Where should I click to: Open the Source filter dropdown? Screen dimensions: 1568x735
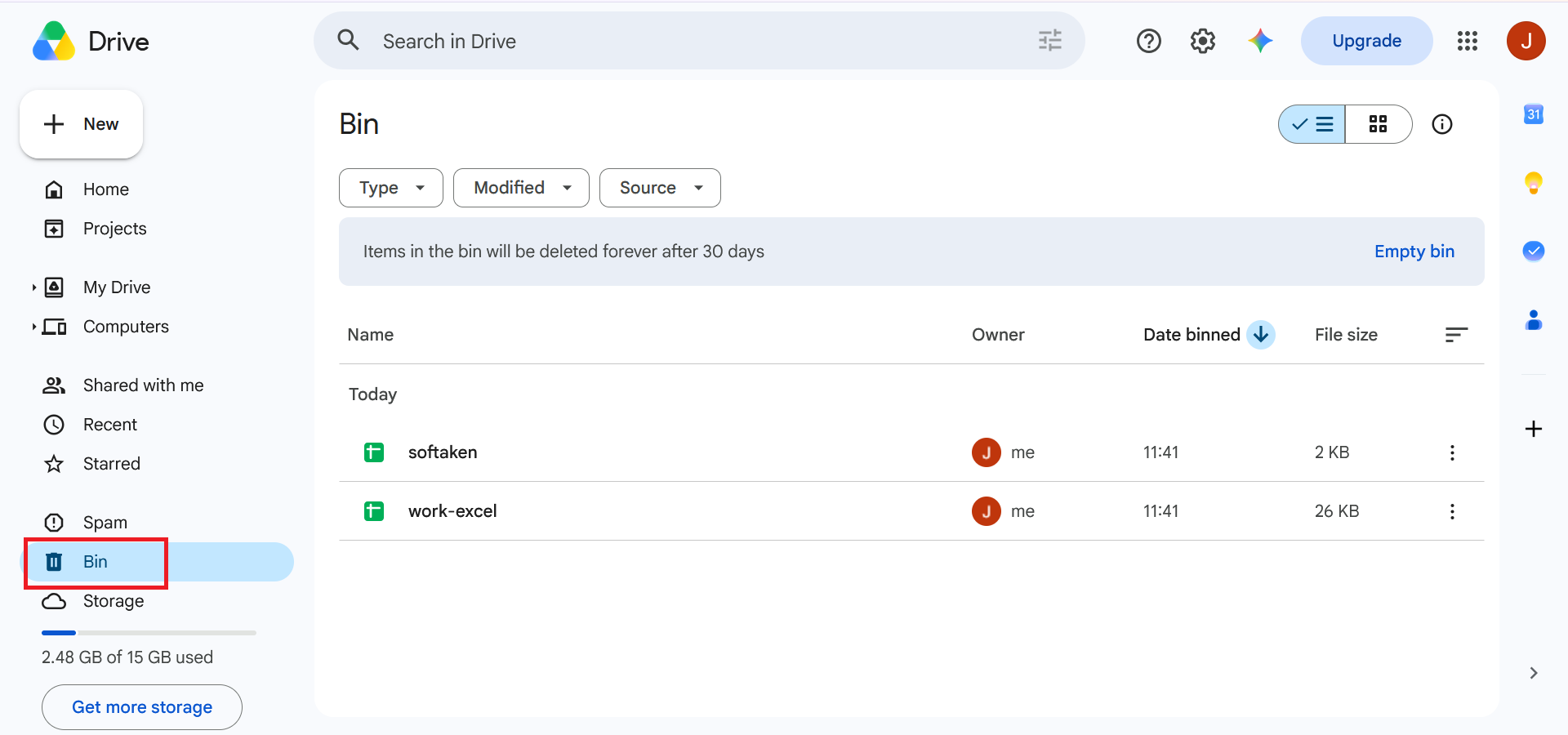click(x=660, y=188)
